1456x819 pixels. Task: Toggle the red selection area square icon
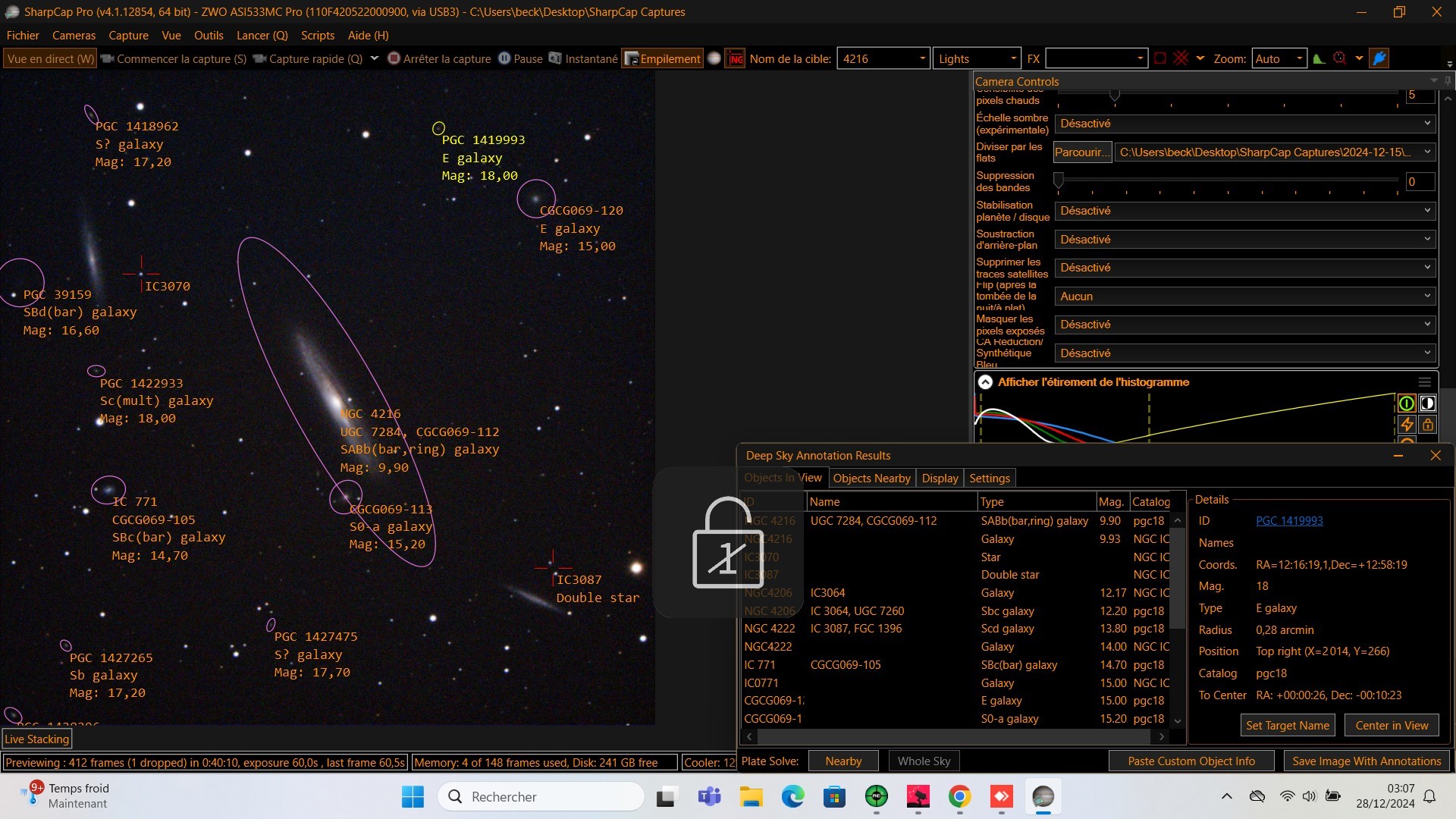click(x=1159, y=58)
